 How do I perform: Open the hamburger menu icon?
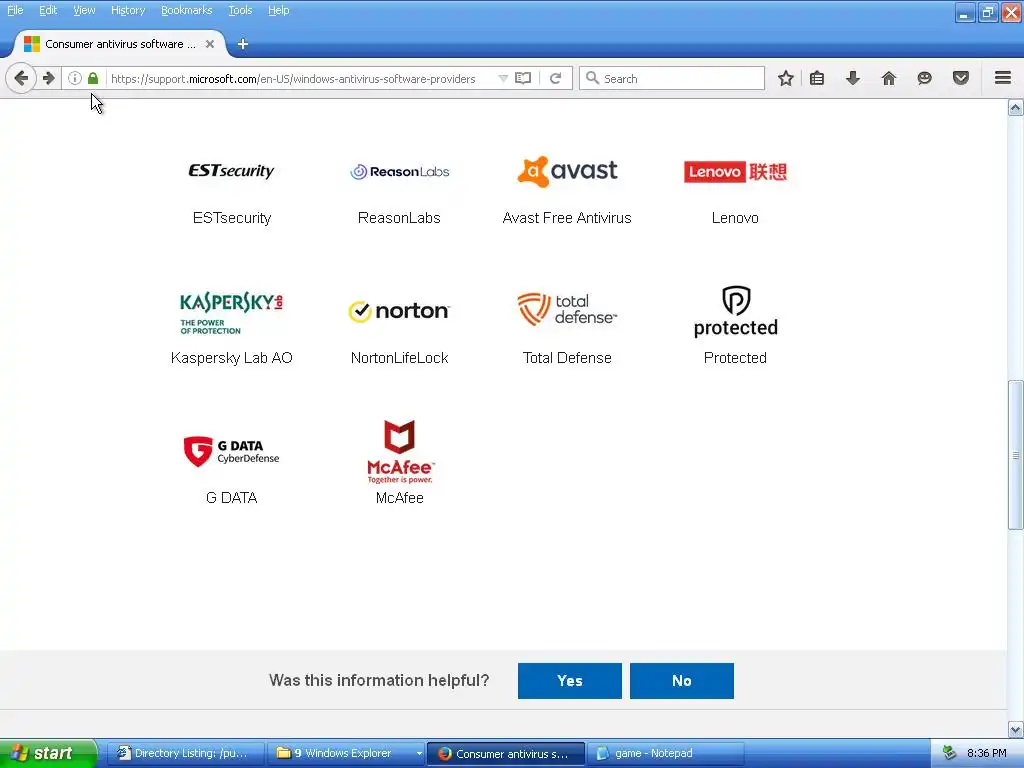pos(1003,78)
